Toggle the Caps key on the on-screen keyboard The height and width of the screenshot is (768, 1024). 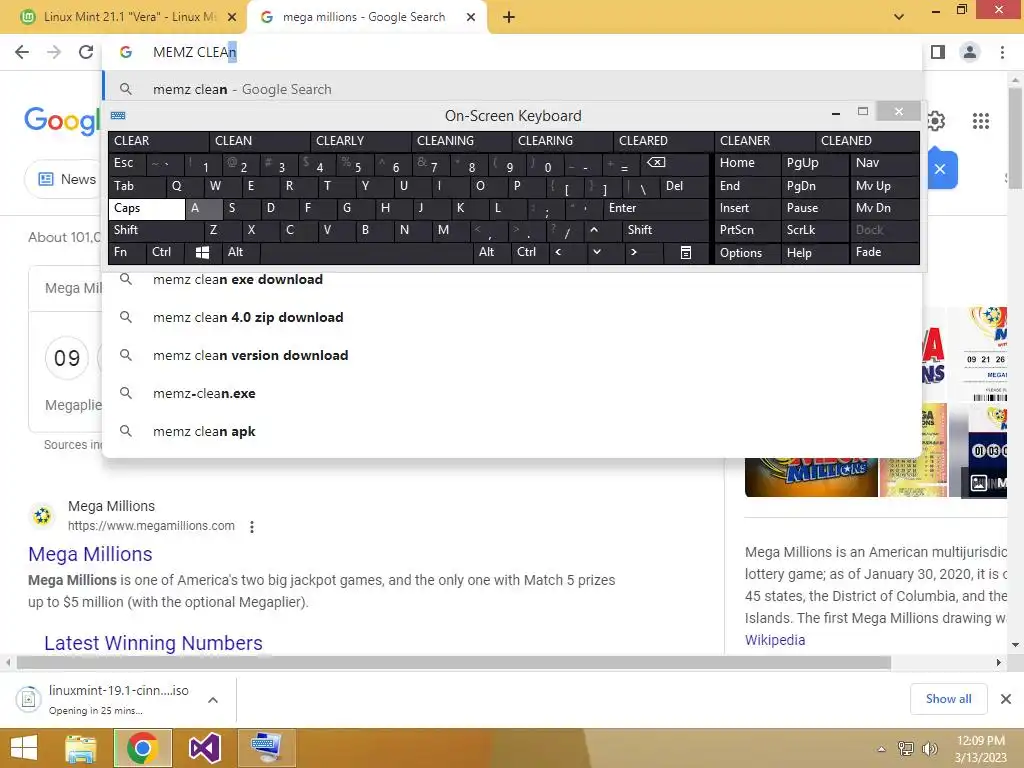146,208
